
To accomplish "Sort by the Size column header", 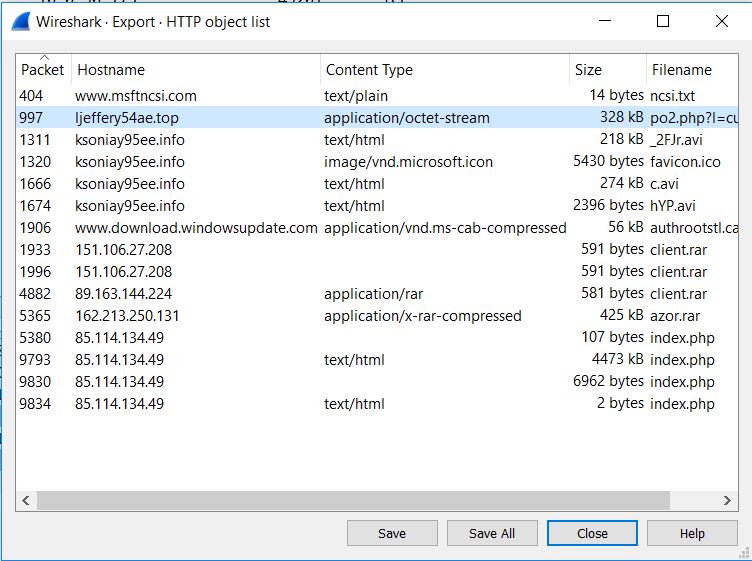I will click(608, 70).
